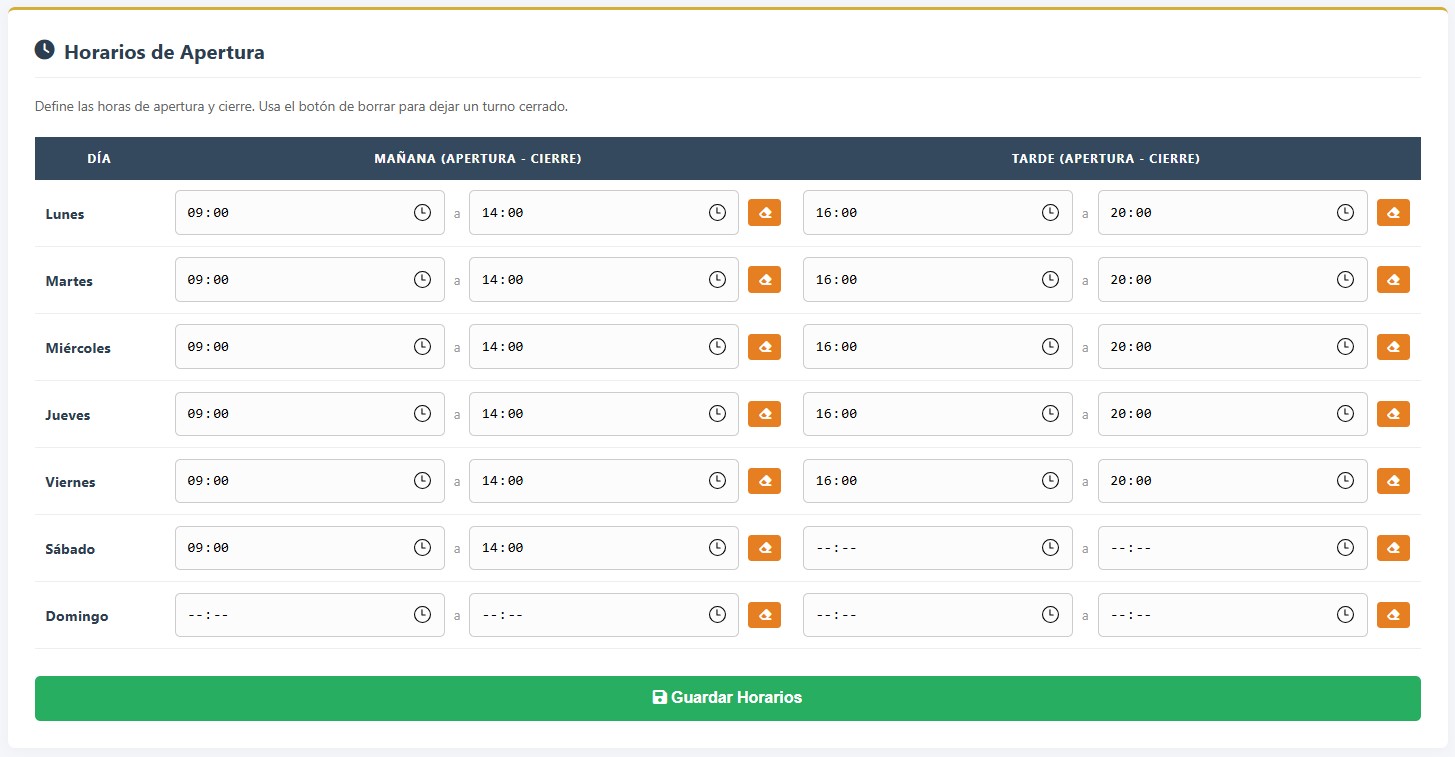Open clock picker for Miércoles afternoon closing
1455x757 pixels.
(x=1345, y=346)
